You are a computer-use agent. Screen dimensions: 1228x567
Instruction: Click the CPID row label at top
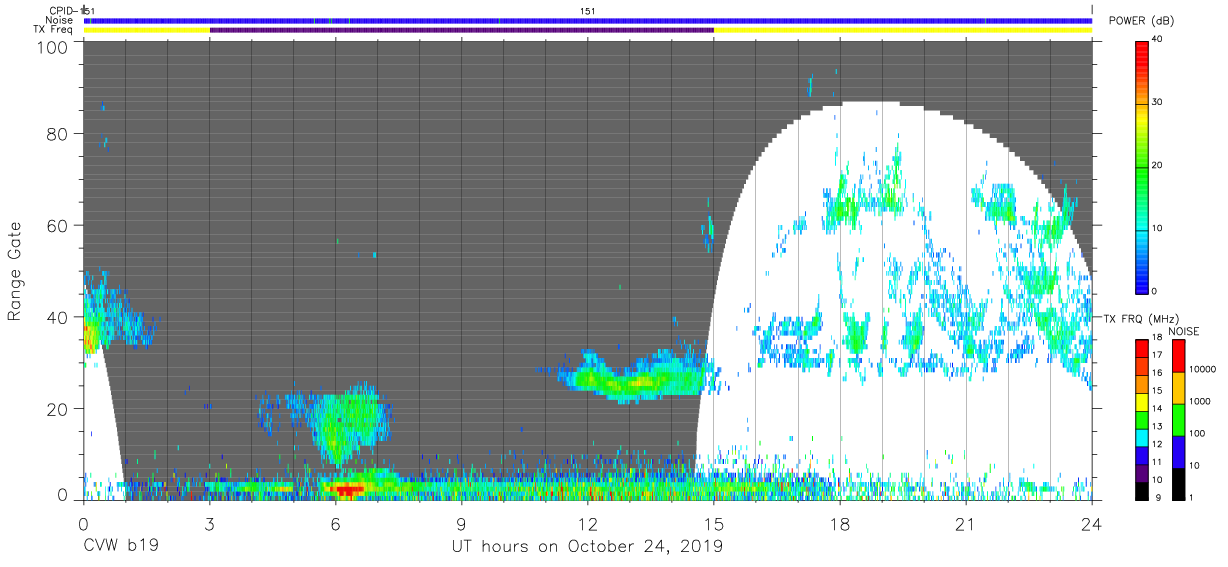tap(63, 10)
